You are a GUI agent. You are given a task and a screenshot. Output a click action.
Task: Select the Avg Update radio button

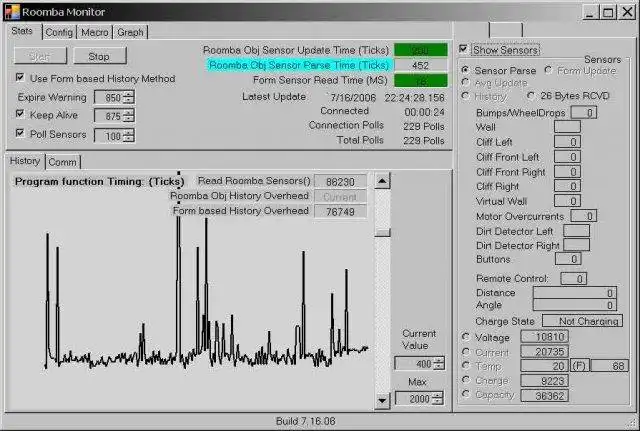465,82
